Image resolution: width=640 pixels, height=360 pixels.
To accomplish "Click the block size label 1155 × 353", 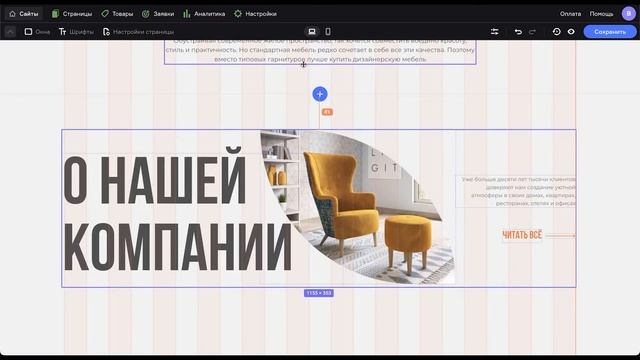I will pyautogui.click(x=319, y=293).
